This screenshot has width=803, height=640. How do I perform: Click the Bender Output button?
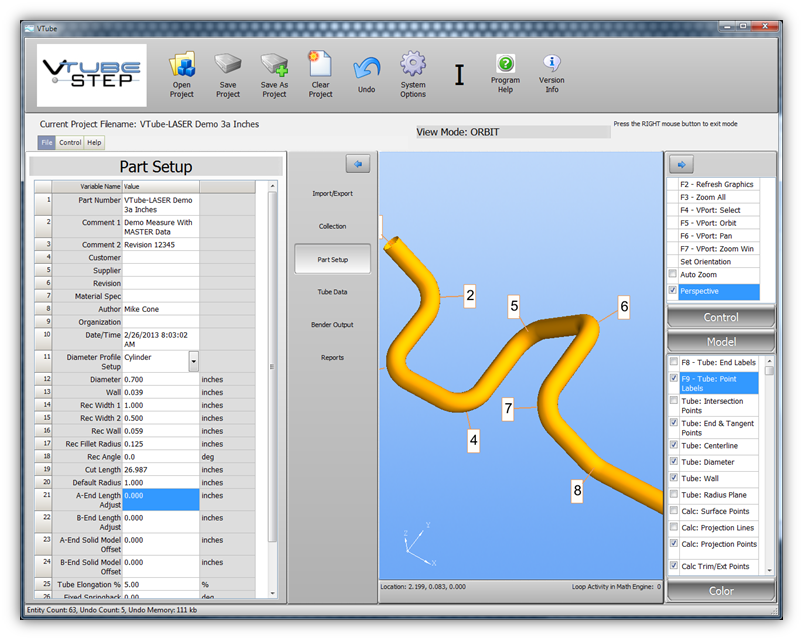tap(332, 325)
